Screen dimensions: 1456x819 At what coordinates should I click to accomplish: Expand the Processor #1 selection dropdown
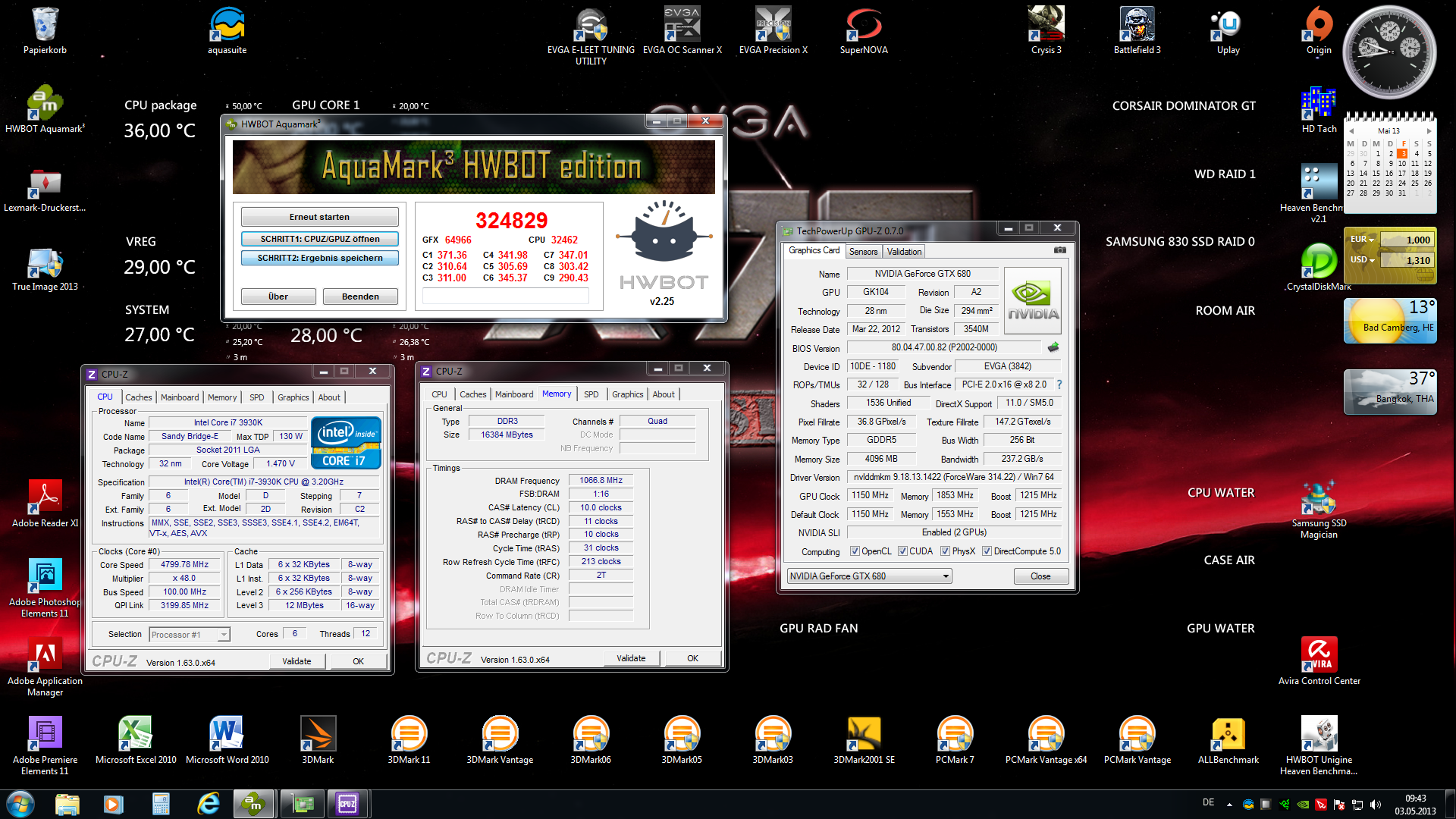pyautogui.click(x=224, y=635)
